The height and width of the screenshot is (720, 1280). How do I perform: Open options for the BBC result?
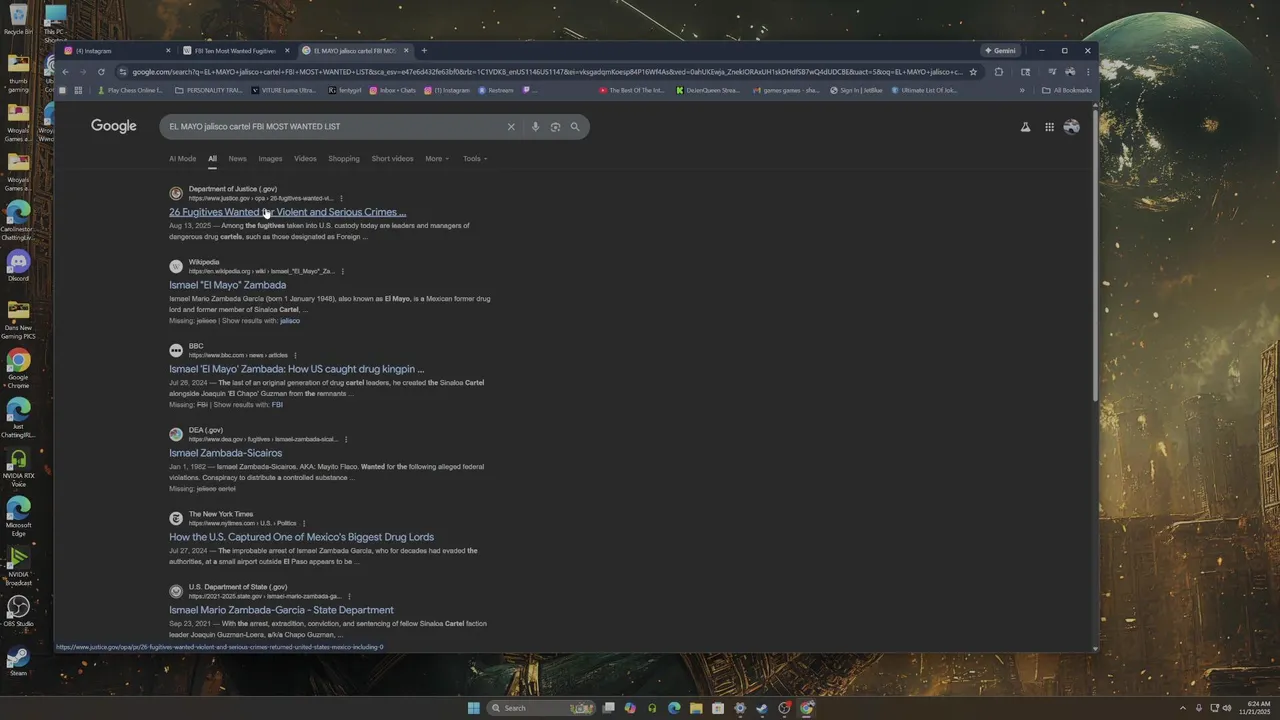coord(295,355)
